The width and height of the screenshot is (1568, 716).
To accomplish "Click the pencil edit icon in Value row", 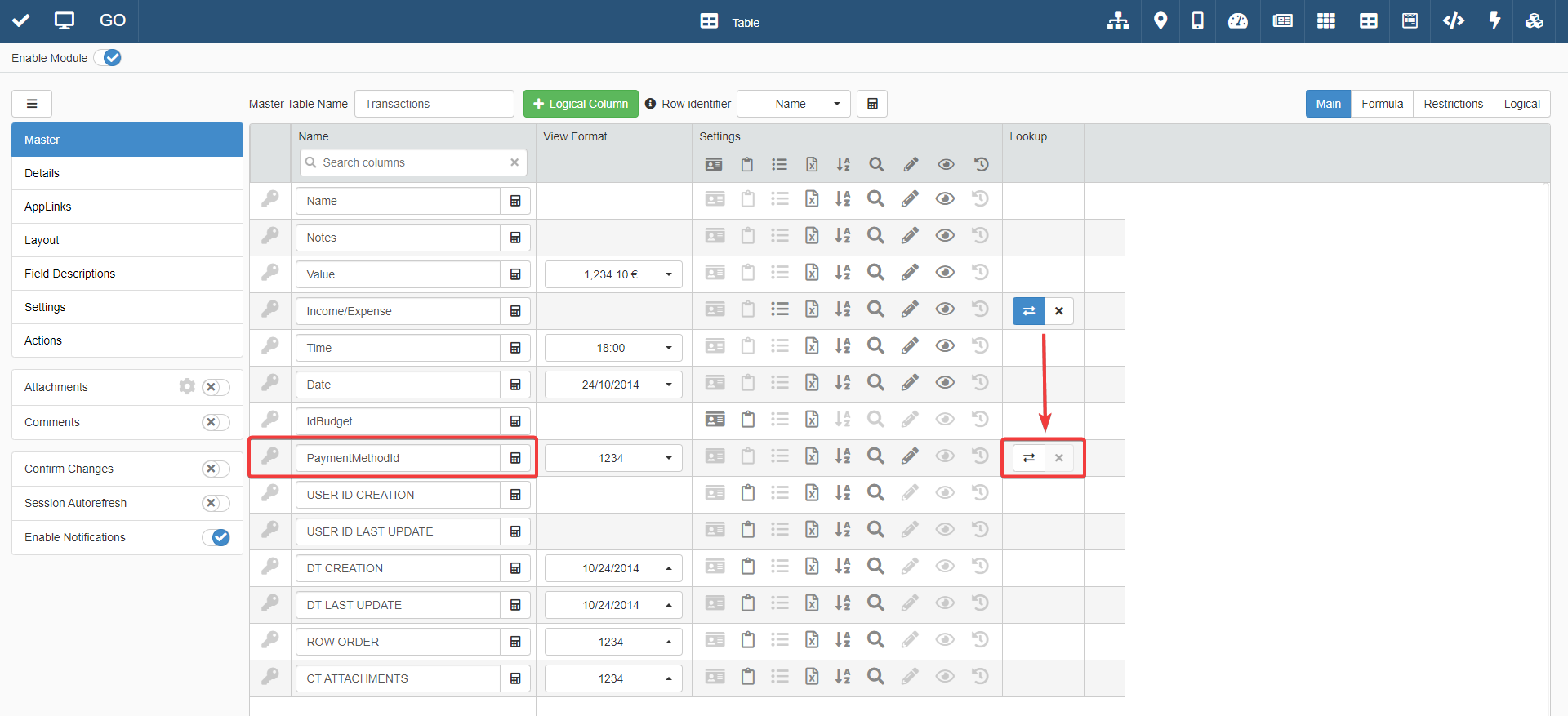I will pyautogui.click(x=910, y=274).
